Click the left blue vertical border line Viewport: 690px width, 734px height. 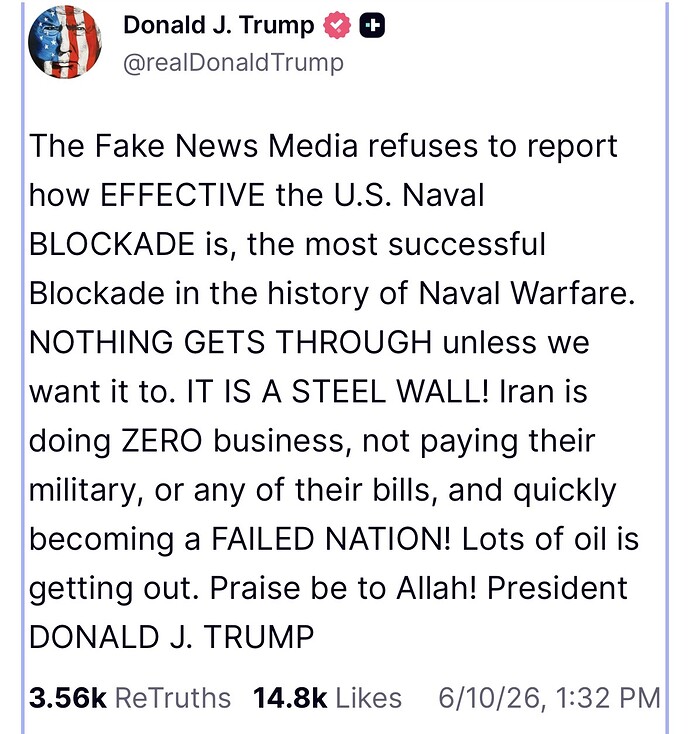click(x=22, y=367)
